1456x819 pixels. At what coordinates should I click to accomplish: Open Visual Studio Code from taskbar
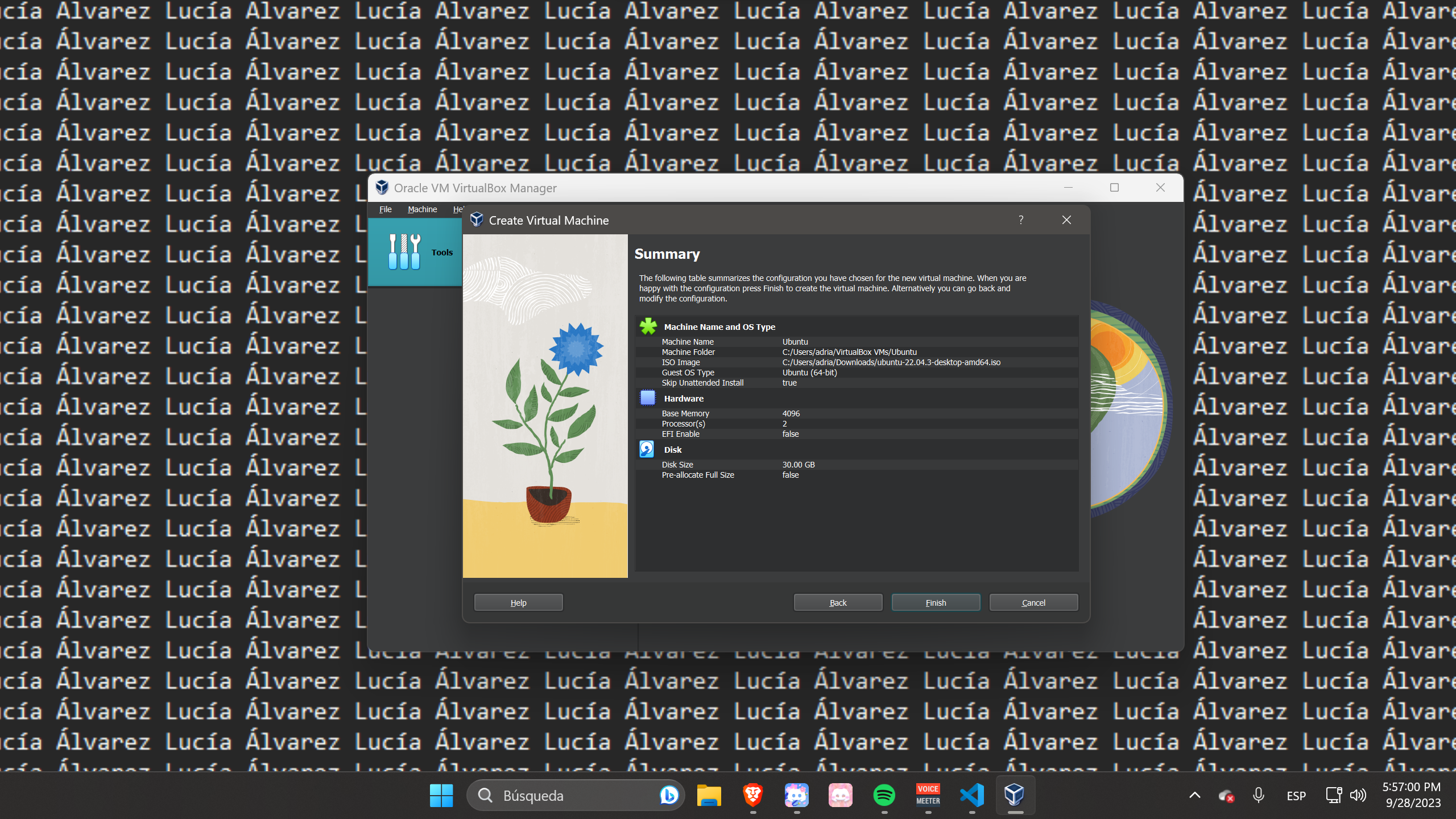(x=972, y=795)
